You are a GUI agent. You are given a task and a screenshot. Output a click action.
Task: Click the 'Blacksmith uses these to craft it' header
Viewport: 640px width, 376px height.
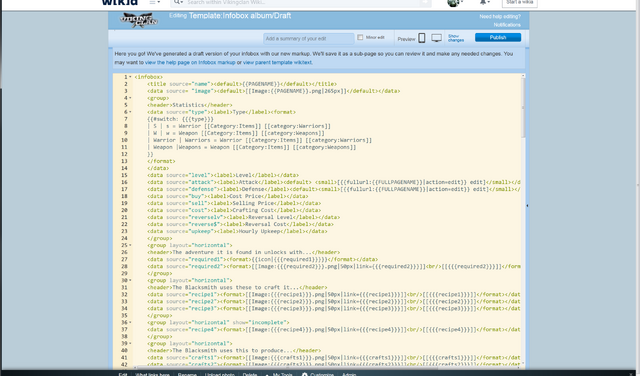(x=237, y=287)
